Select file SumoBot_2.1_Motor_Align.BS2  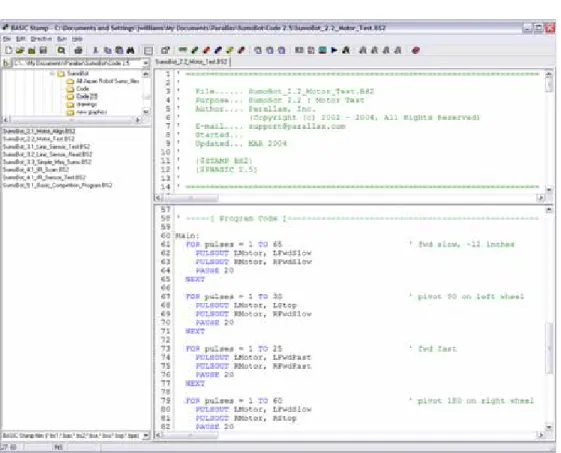(x=39, y=131)
